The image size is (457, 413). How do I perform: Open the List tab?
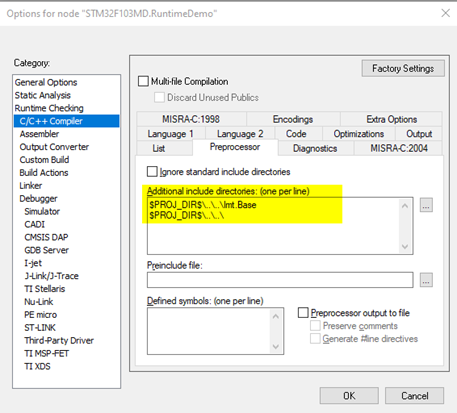[159, 148]
